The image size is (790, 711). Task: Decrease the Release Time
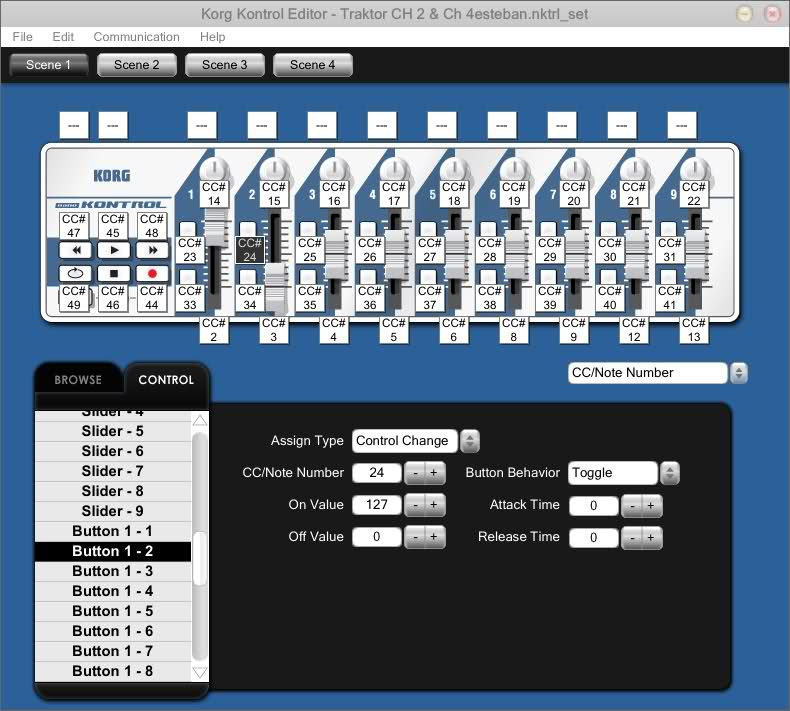[632, 538]
